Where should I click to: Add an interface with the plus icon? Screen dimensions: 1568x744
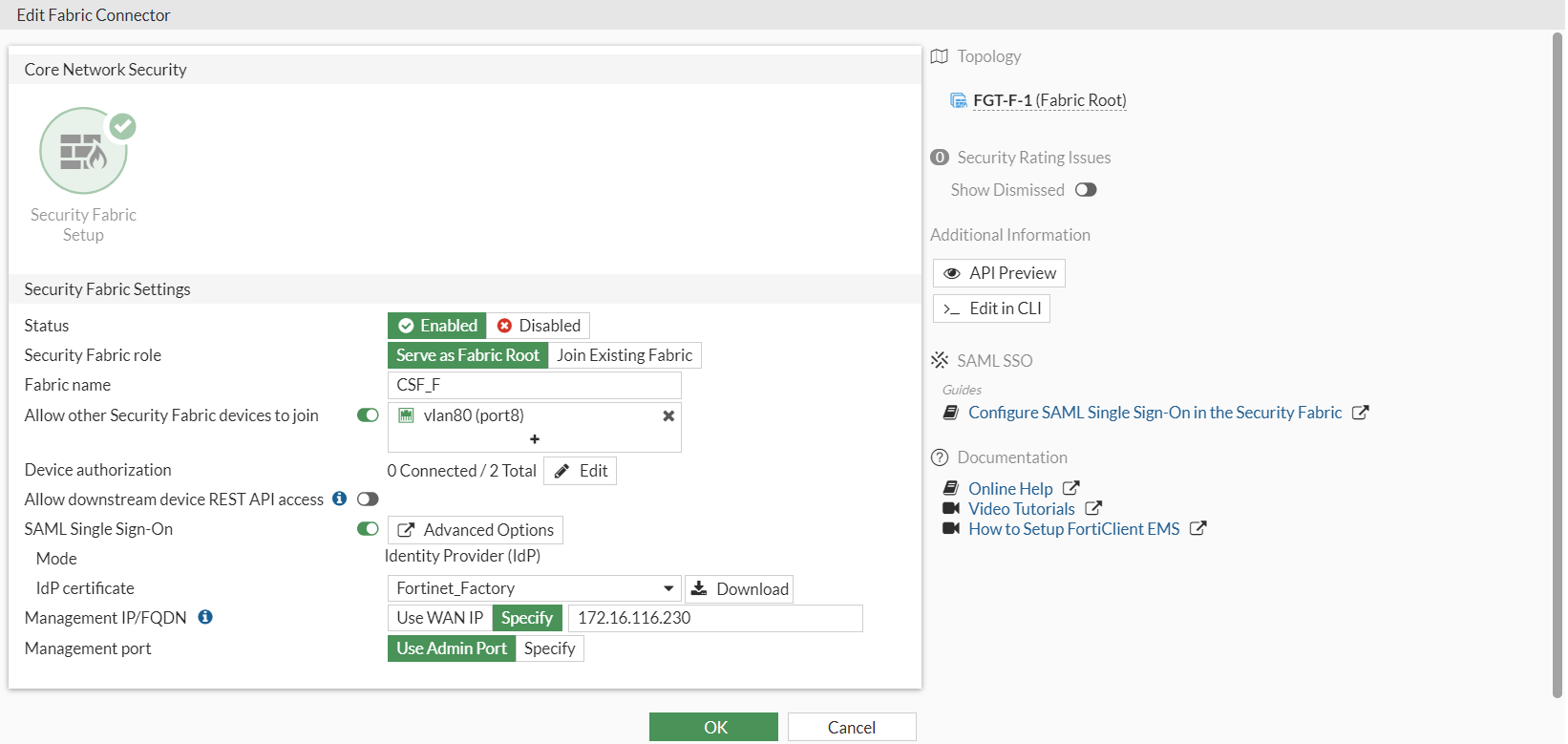coord(535,439)
